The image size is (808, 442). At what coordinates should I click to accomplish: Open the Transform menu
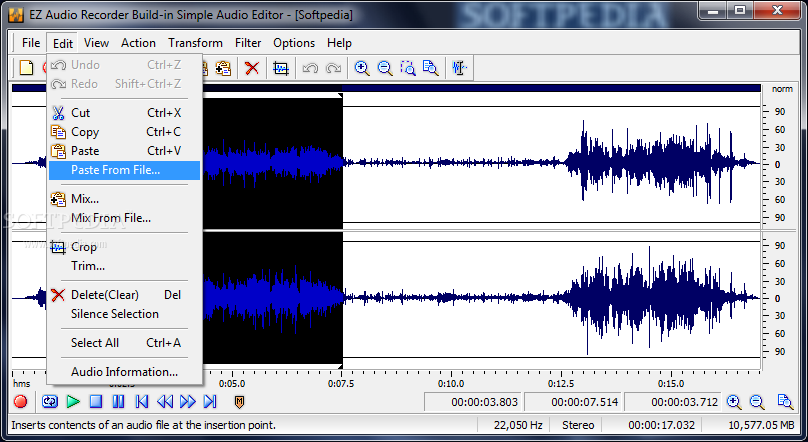coord(195,43)
